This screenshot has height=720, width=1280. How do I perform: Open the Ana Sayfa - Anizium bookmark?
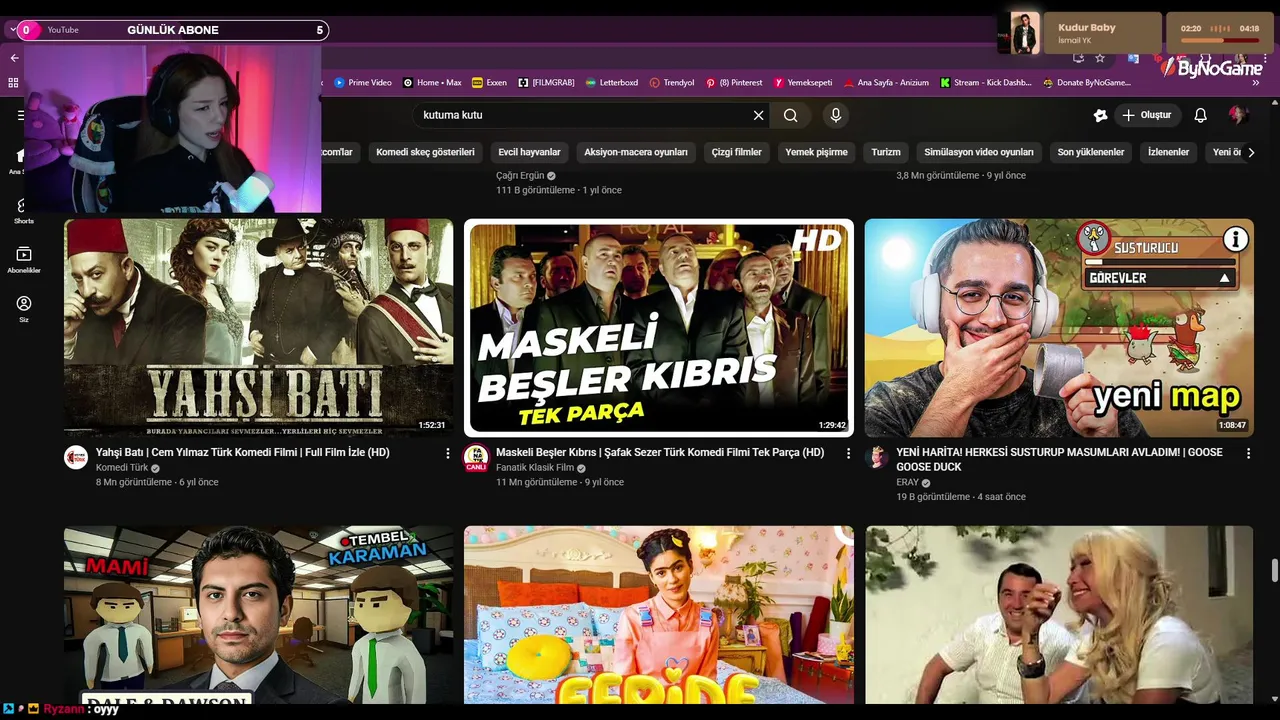click(886, 83)
